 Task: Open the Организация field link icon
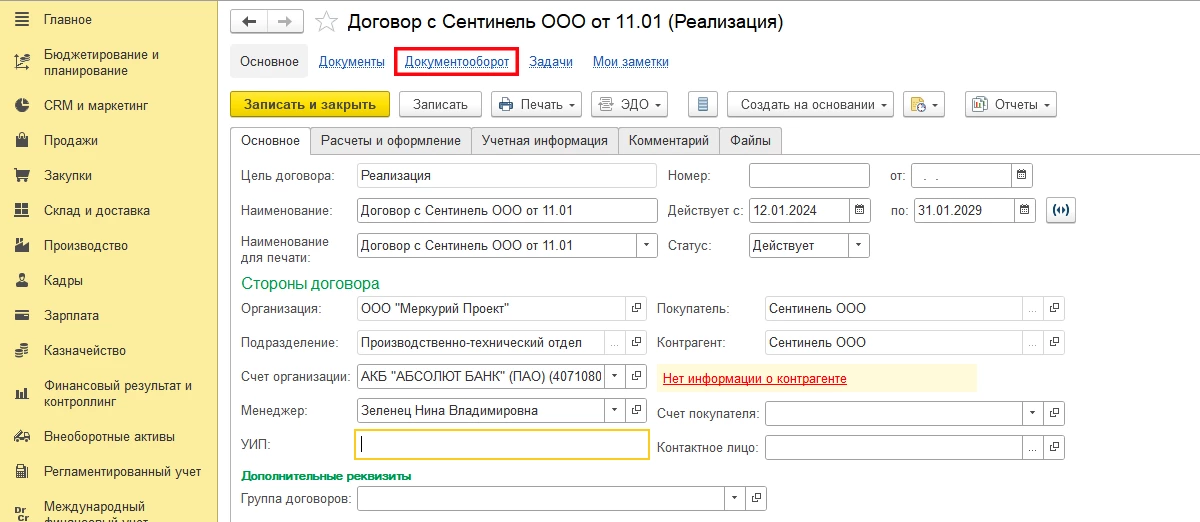[x=635, y=308]
